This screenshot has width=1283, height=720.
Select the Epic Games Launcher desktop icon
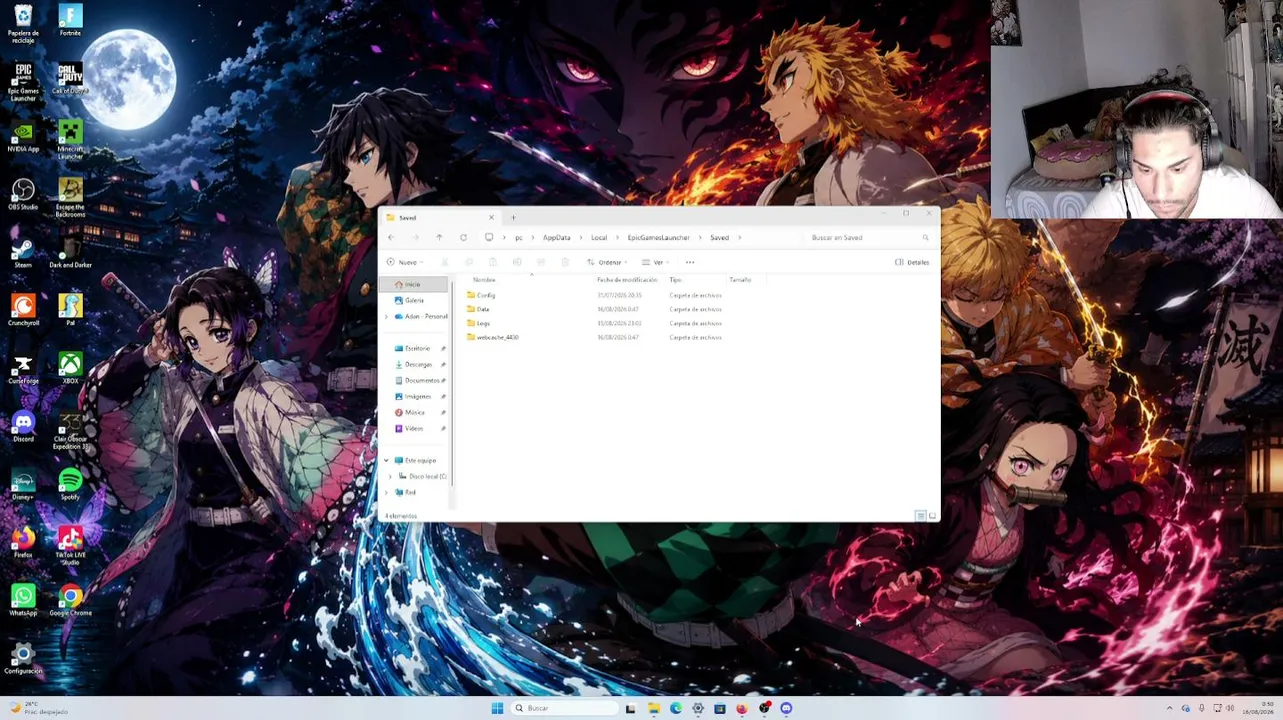23,83
